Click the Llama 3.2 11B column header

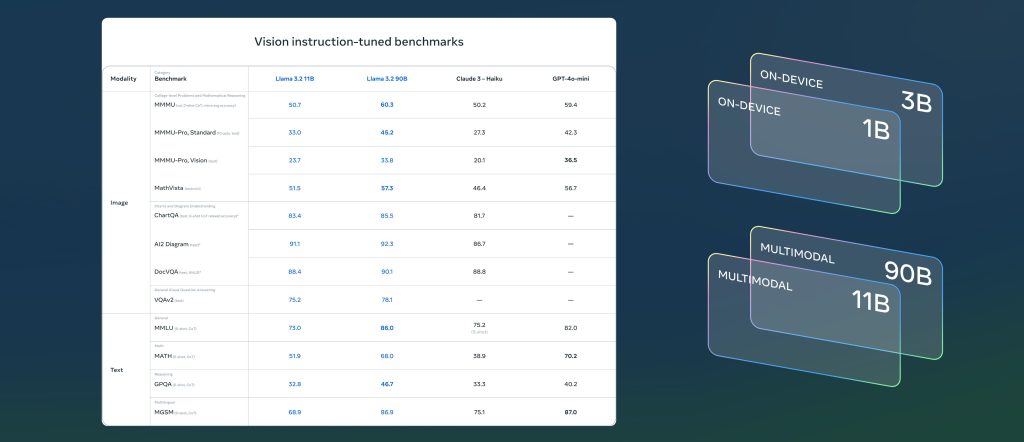[x=295, y=79]
